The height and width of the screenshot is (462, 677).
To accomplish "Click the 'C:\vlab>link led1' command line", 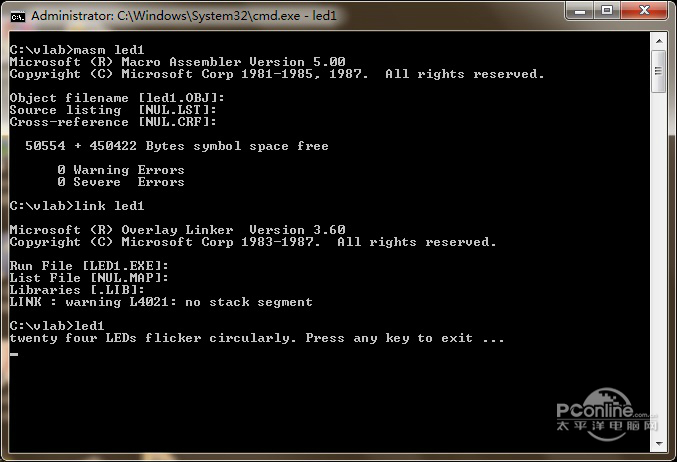I will tap(77, 206).
